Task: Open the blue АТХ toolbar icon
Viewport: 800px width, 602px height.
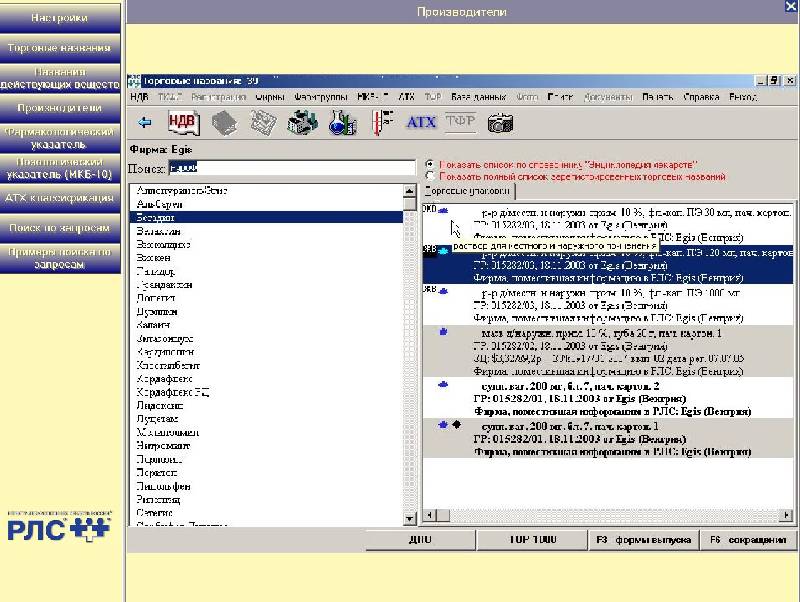Action: 421,122
